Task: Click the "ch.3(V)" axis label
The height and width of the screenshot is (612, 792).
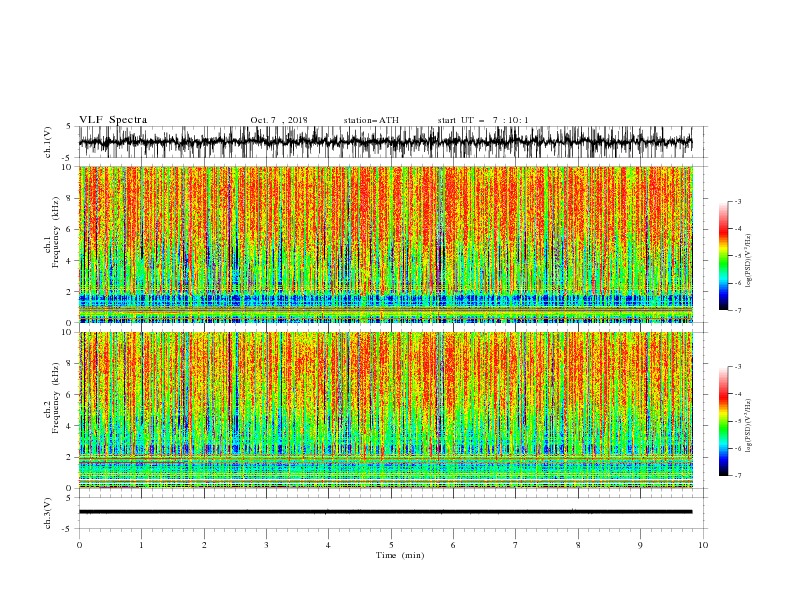Action: 48,513
